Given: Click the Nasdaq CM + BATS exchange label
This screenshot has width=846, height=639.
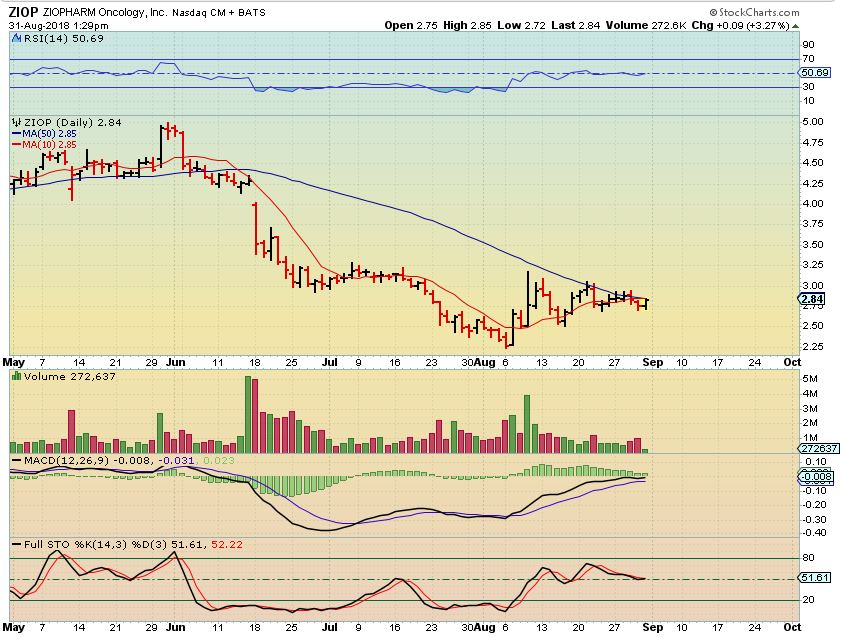Looking at the screenshot, I should click(x=219, y=12).
